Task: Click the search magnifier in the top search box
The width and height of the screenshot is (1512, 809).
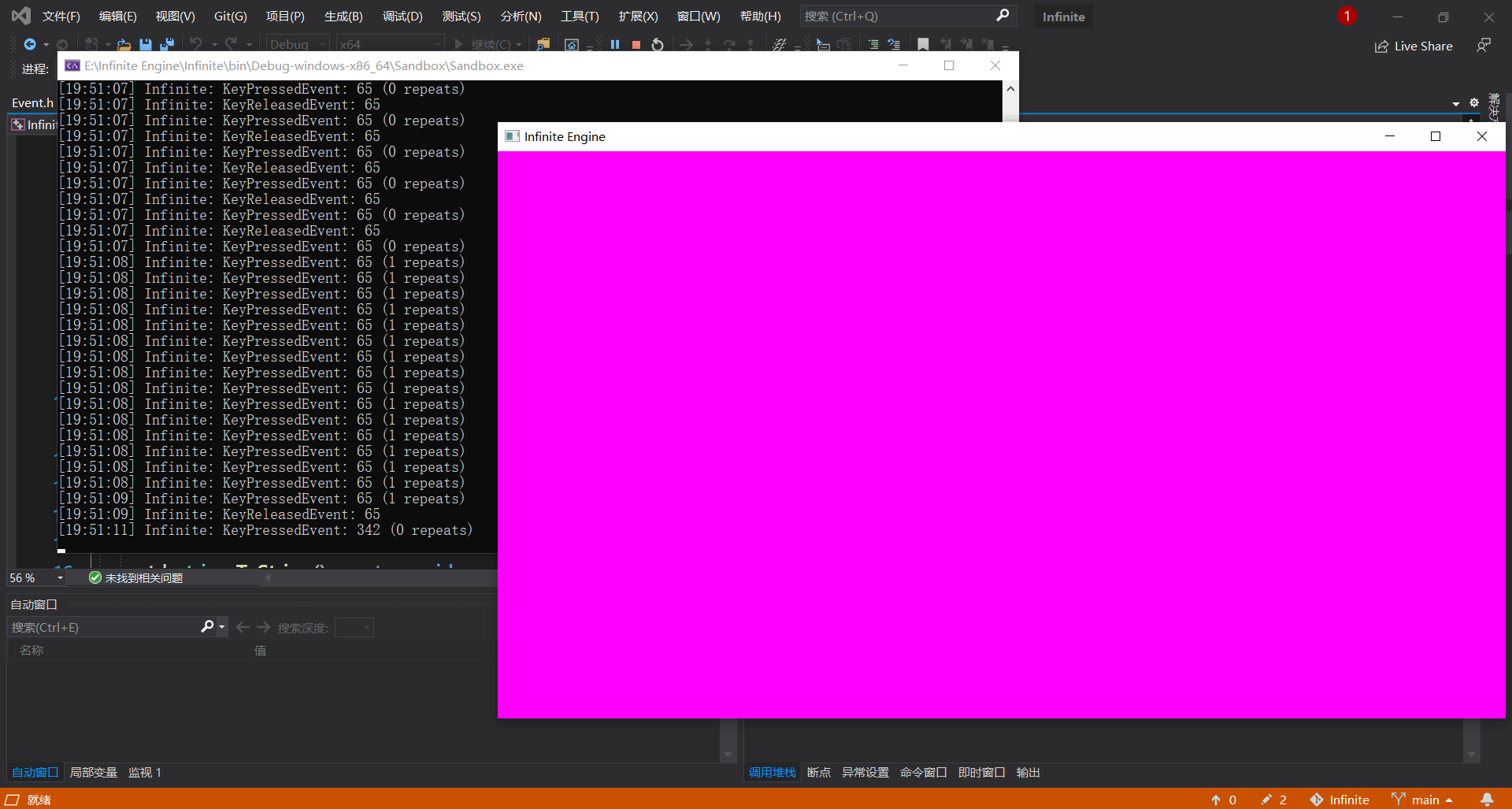Action: click(x=1002, y=16)
